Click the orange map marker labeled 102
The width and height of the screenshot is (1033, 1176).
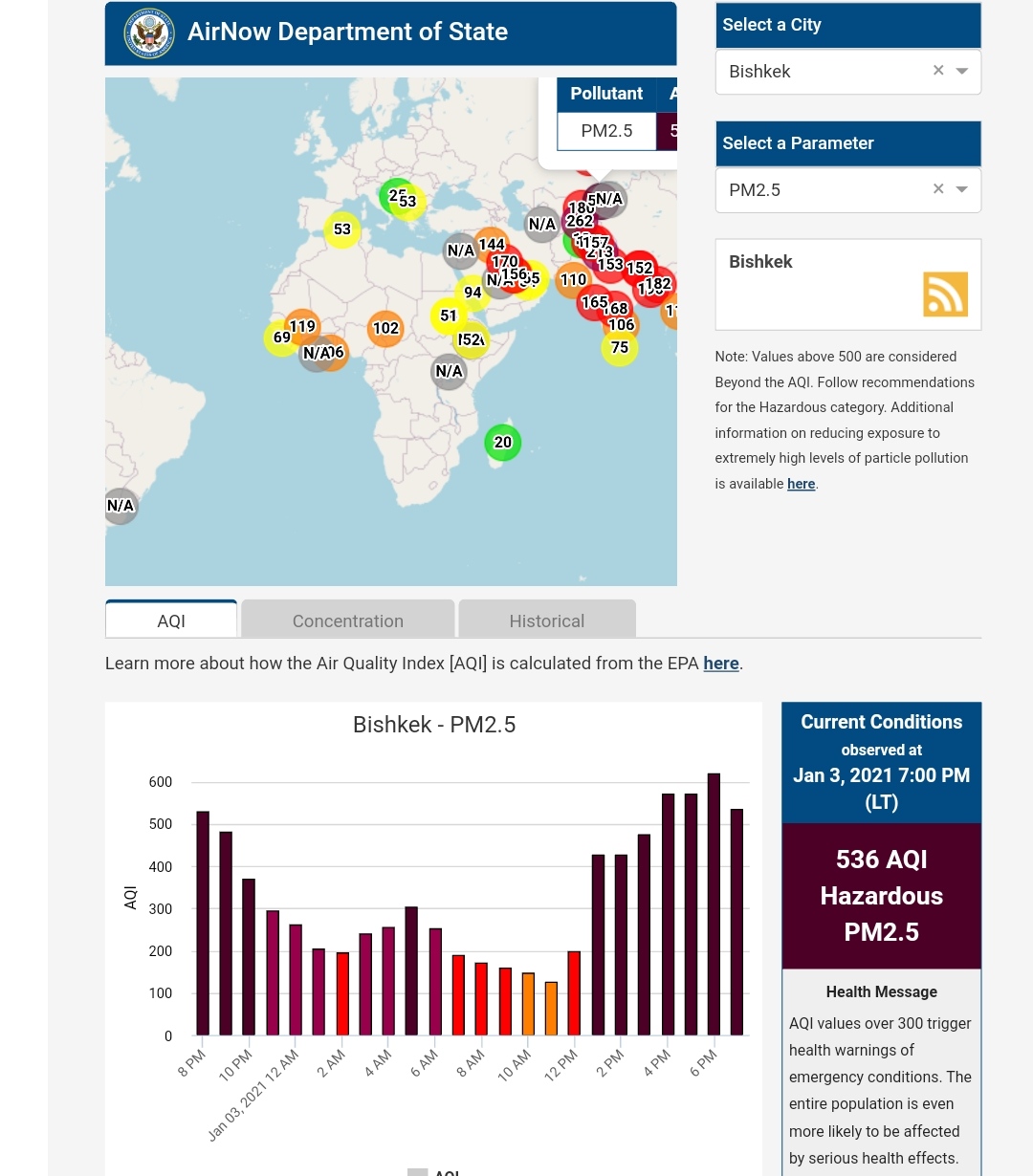pyautogui.click(x=385, y=329)
